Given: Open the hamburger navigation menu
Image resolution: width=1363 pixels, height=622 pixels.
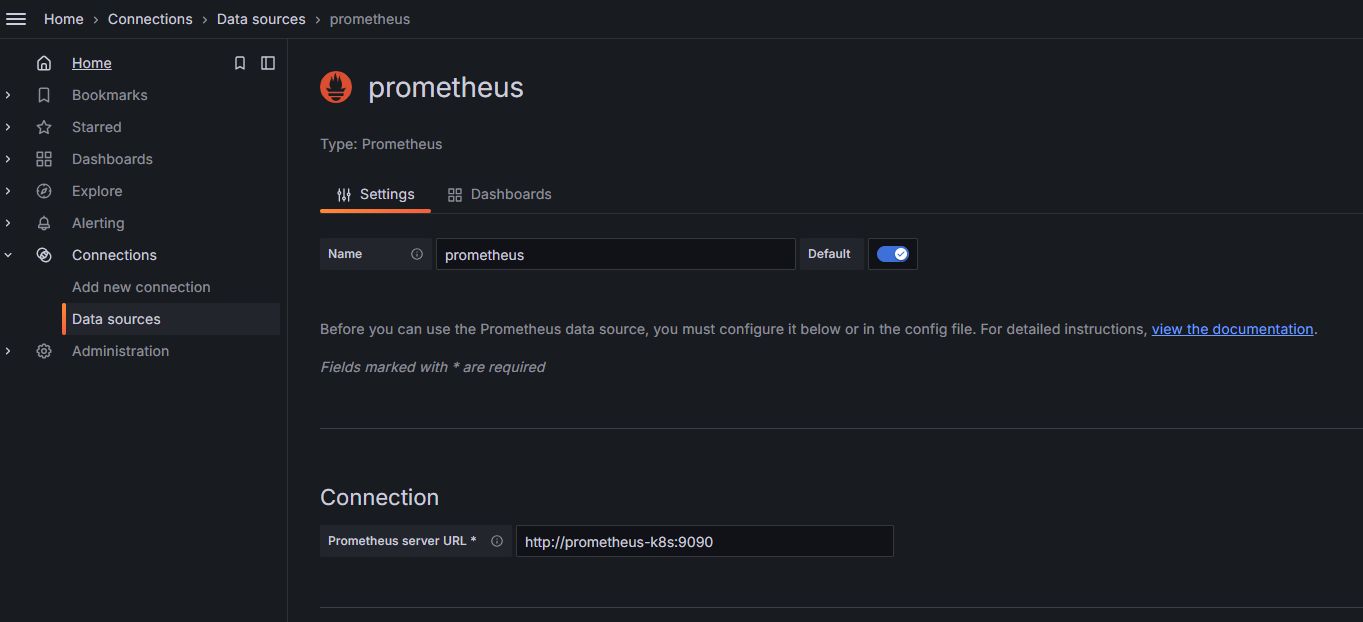Looking at the screenshot, I should pyautogui.click(x=16, y=19).
